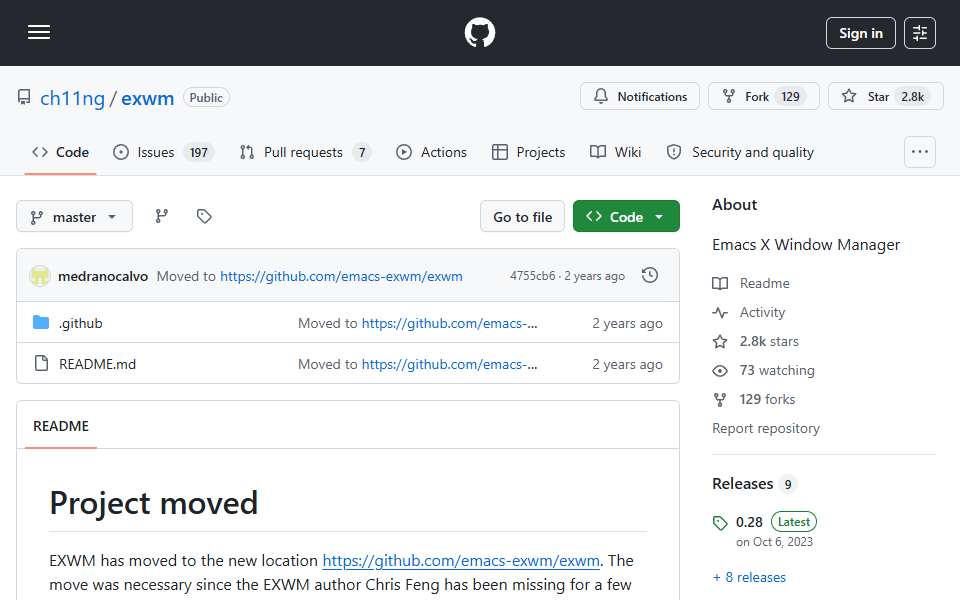Click the 'Project moved' heading

point(154,503)
